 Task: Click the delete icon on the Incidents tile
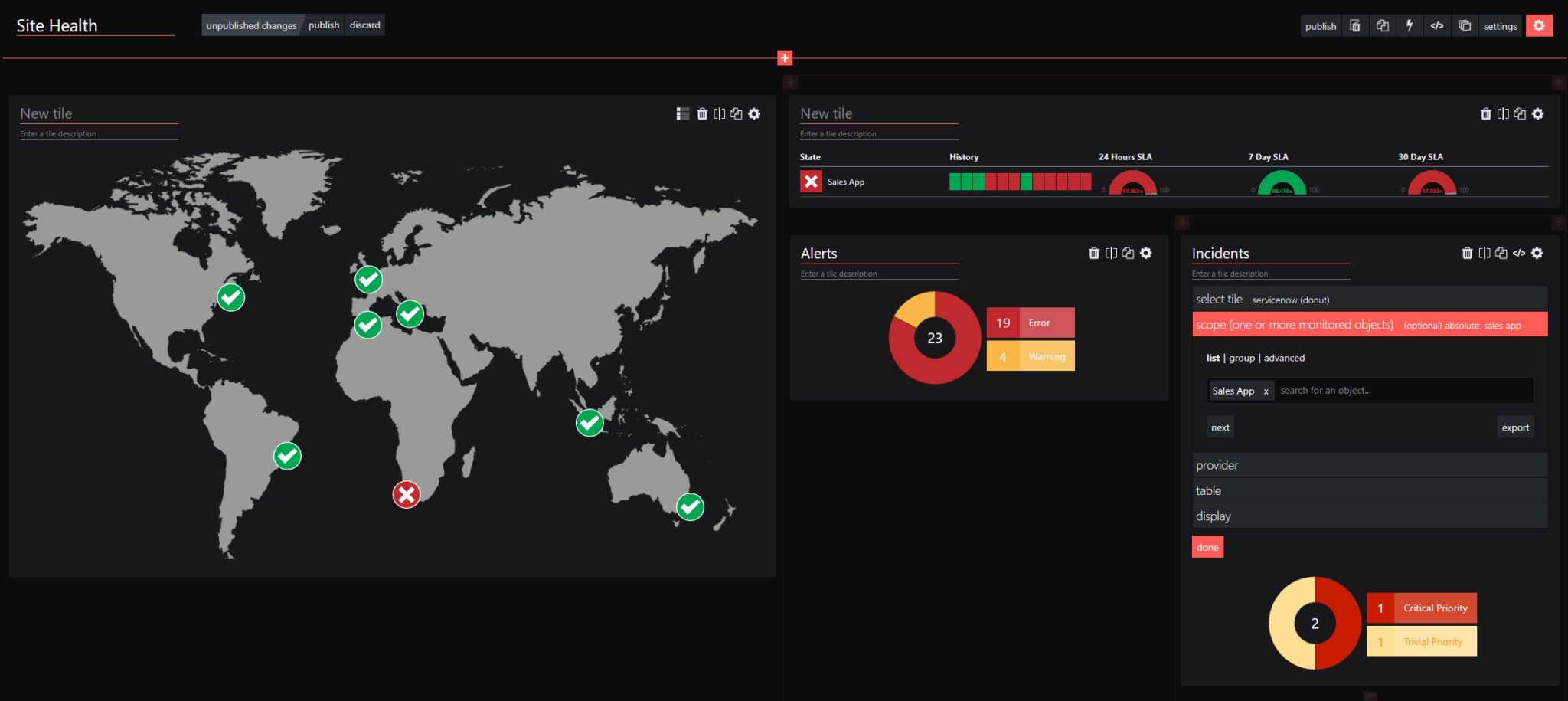1467,253
